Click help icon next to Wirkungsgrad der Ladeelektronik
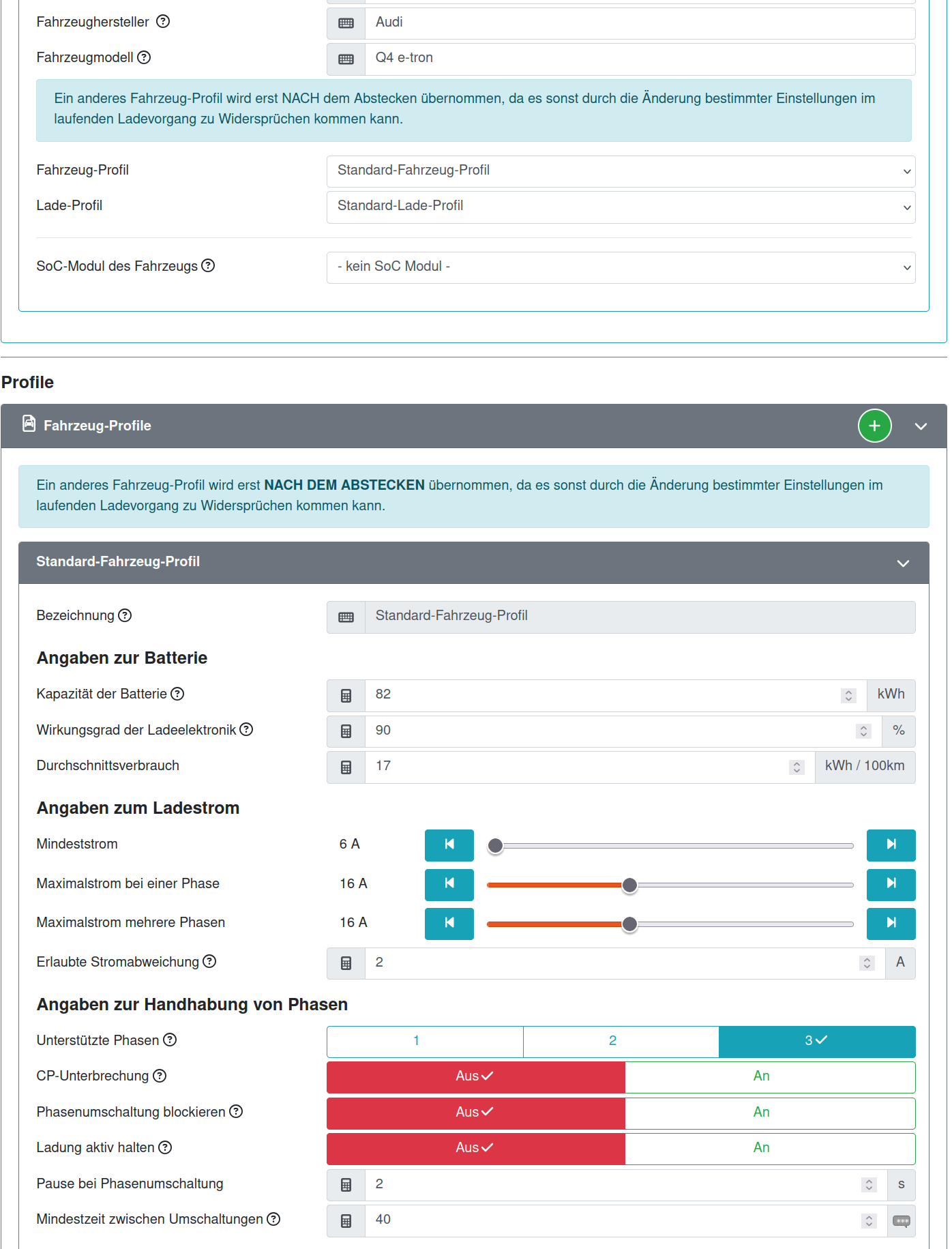 [246, 730]
